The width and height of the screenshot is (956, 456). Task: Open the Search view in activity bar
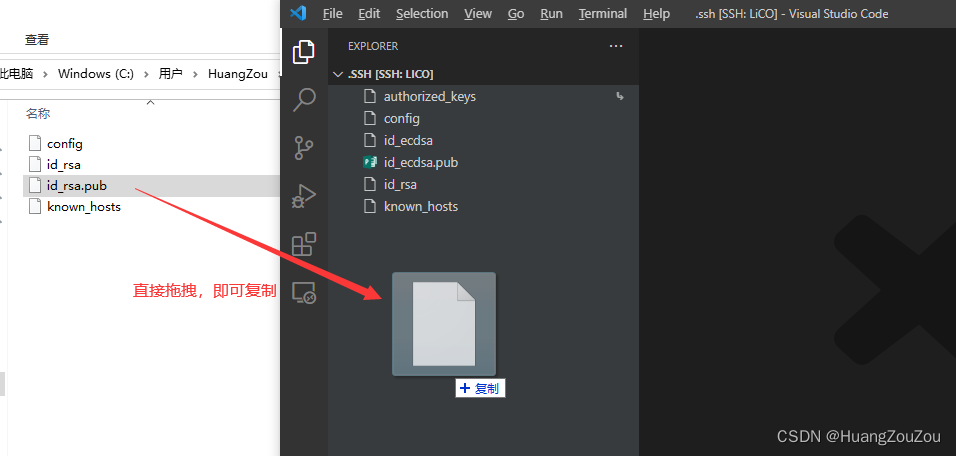(x=304, y=99)
